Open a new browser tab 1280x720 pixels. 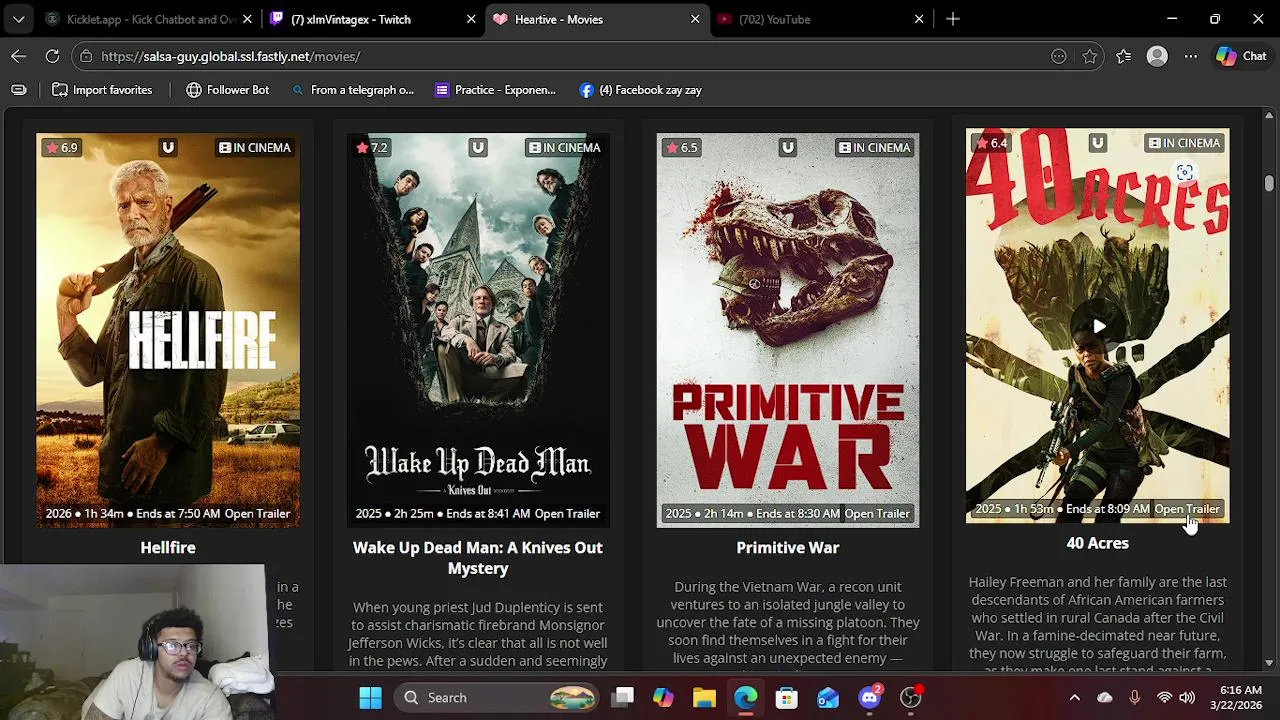pos(953,19)
